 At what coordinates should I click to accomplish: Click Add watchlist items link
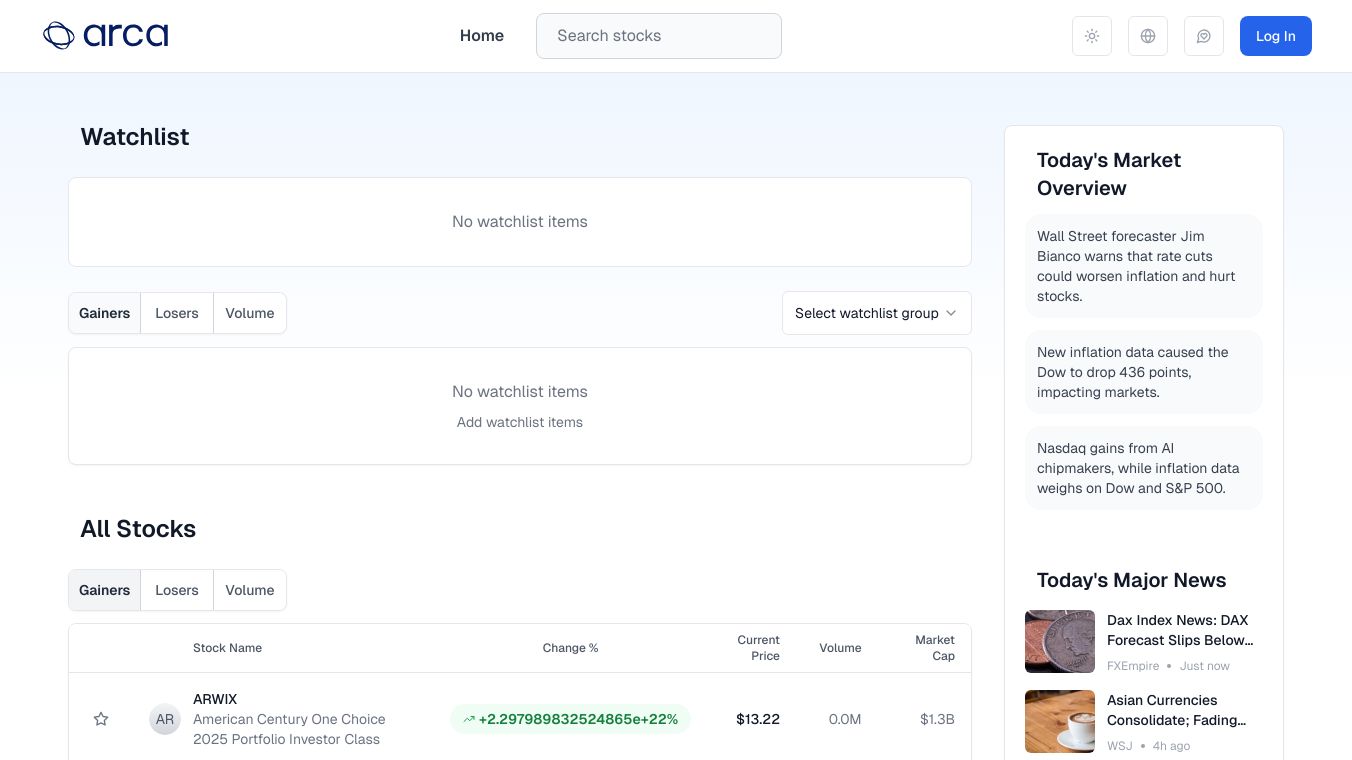pyautogui.click(x=520, y=422)
